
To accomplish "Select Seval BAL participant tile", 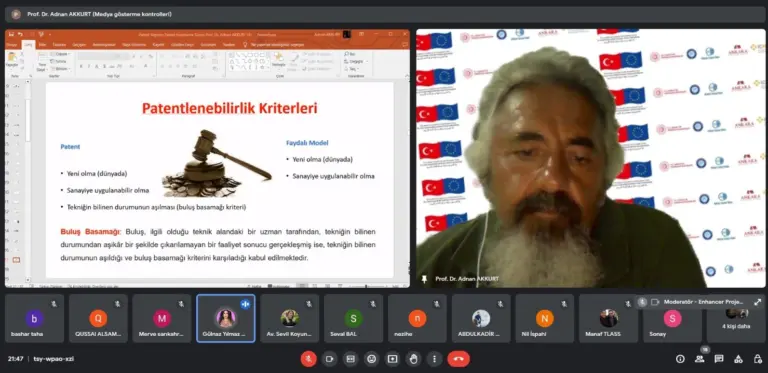I will click(353, 318).
